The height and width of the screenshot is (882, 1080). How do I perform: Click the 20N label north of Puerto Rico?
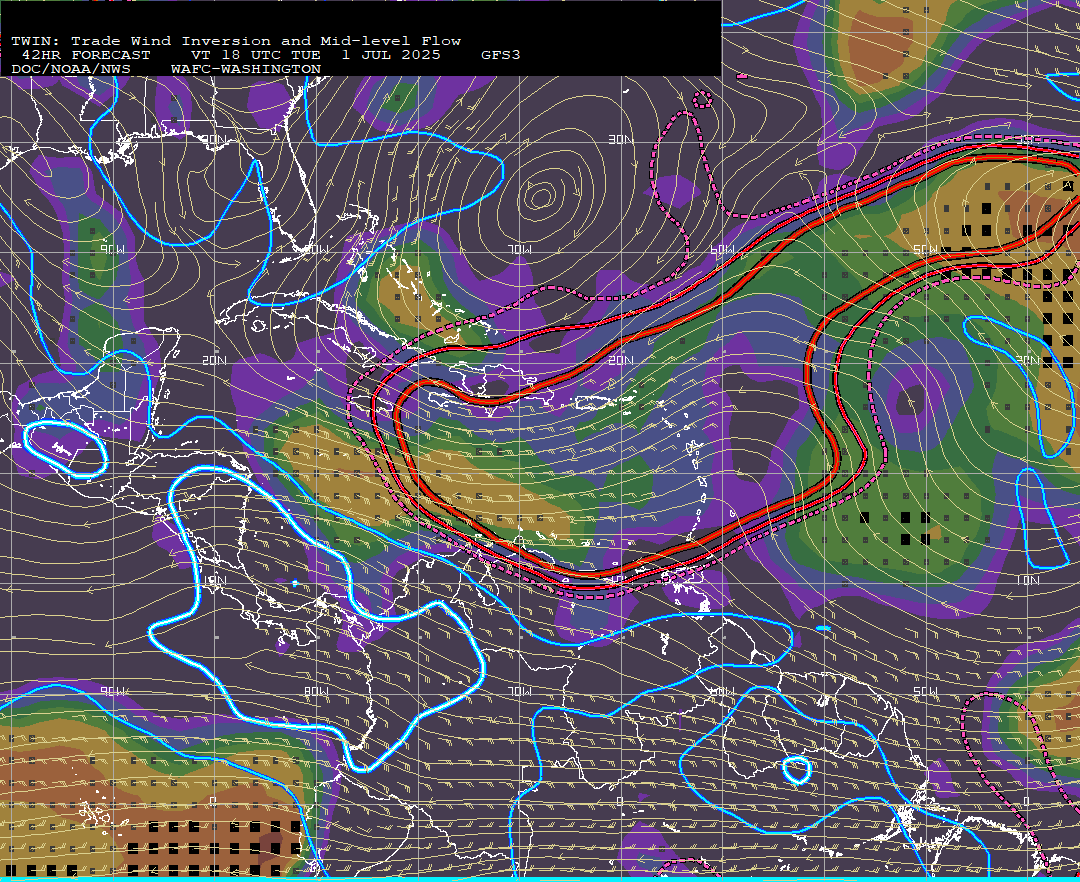[621, 360]
